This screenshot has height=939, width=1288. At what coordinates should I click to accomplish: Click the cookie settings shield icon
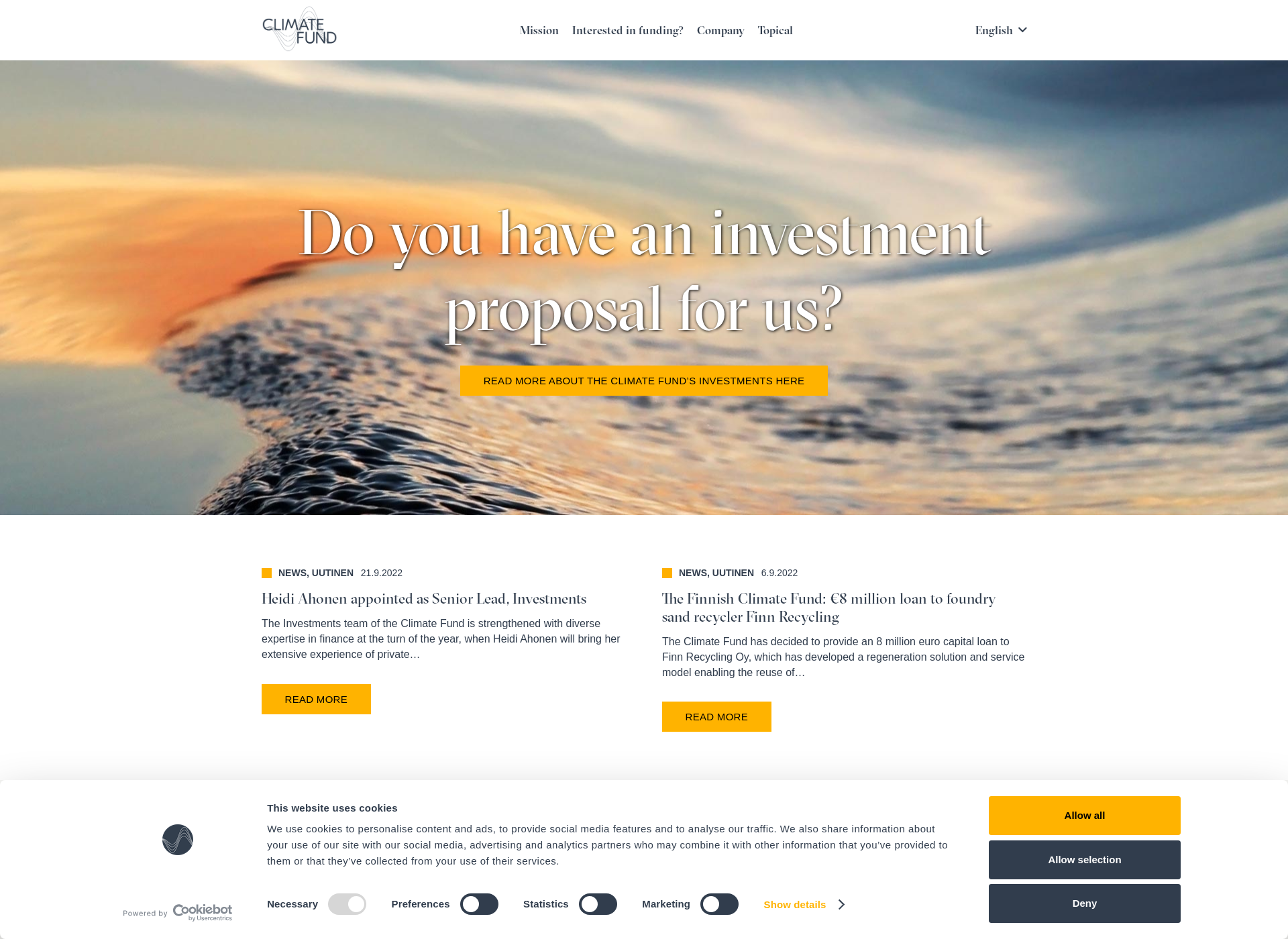pos(178,840)
